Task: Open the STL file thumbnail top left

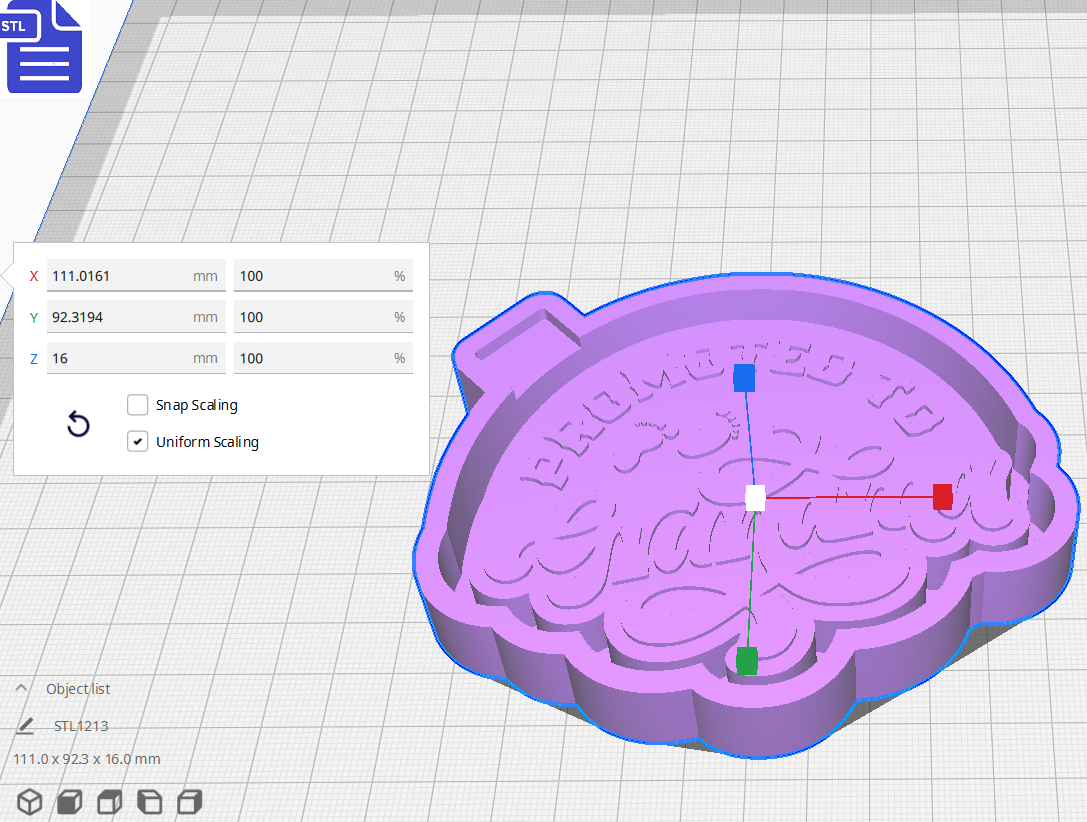Action: (x=44, y=46)
